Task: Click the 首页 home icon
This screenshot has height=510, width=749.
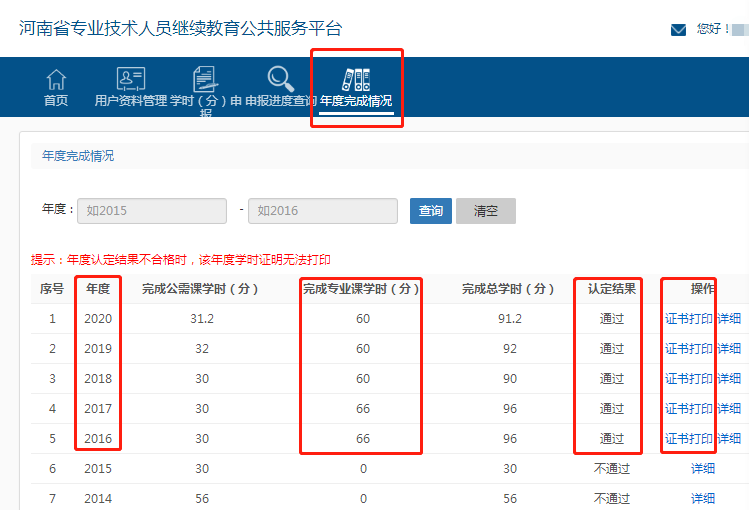Action: (x=56, y=78)
